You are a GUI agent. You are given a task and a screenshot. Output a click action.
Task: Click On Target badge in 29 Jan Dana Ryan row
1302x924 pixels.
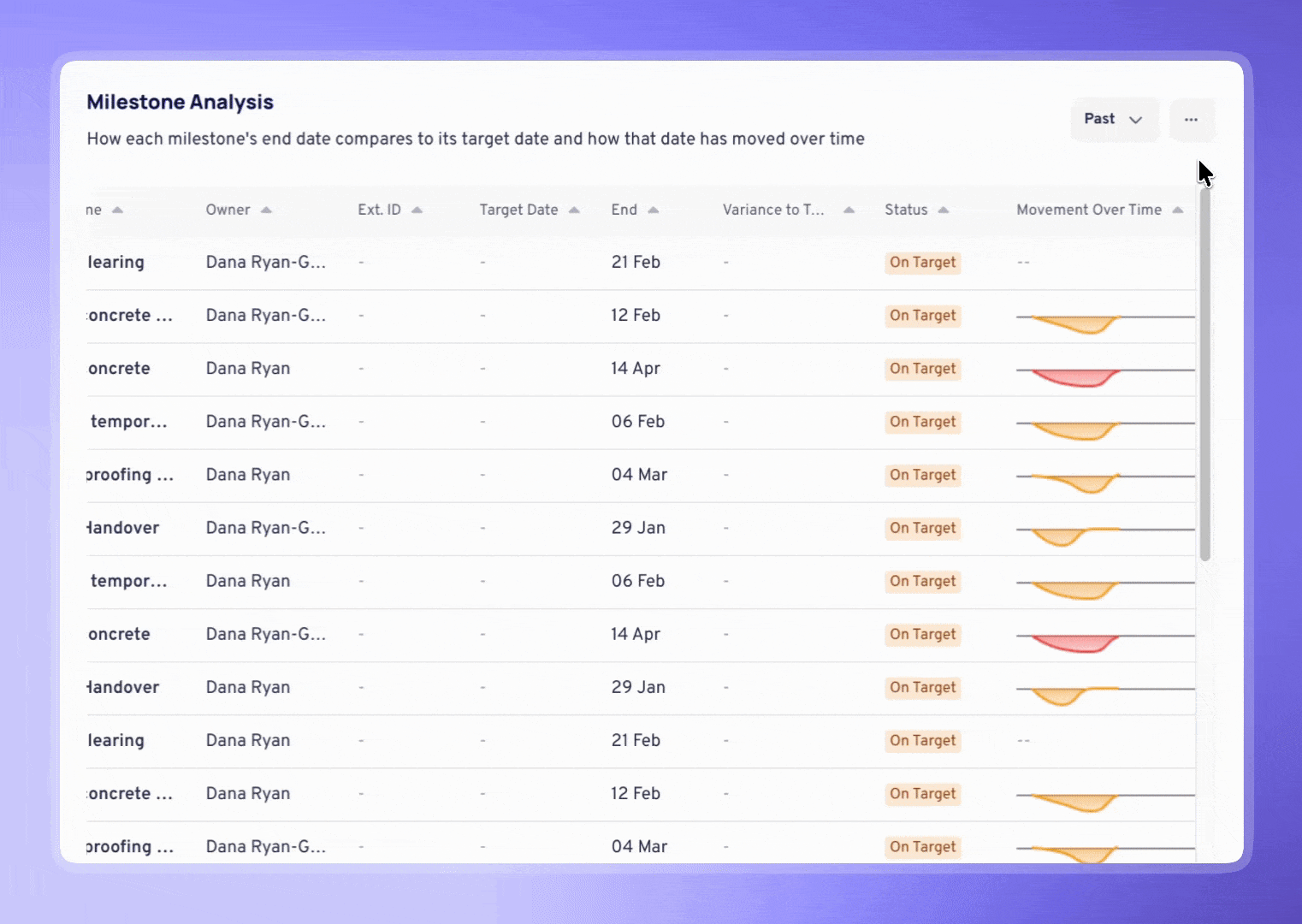point(923,687)
